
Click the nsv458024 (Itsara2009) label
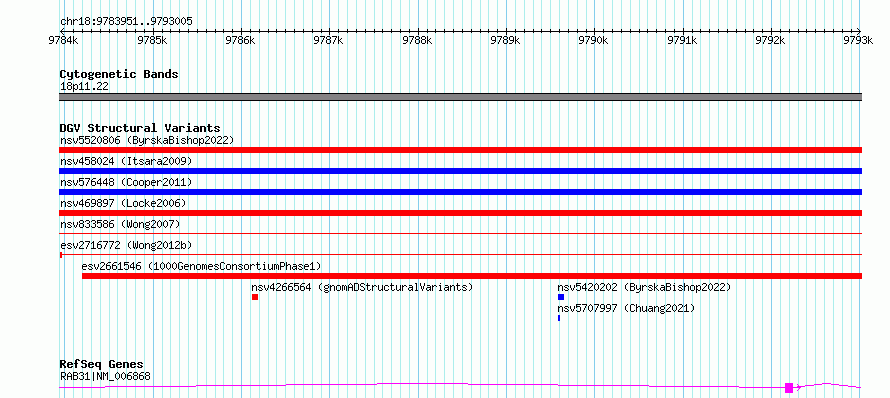point(126,161)
